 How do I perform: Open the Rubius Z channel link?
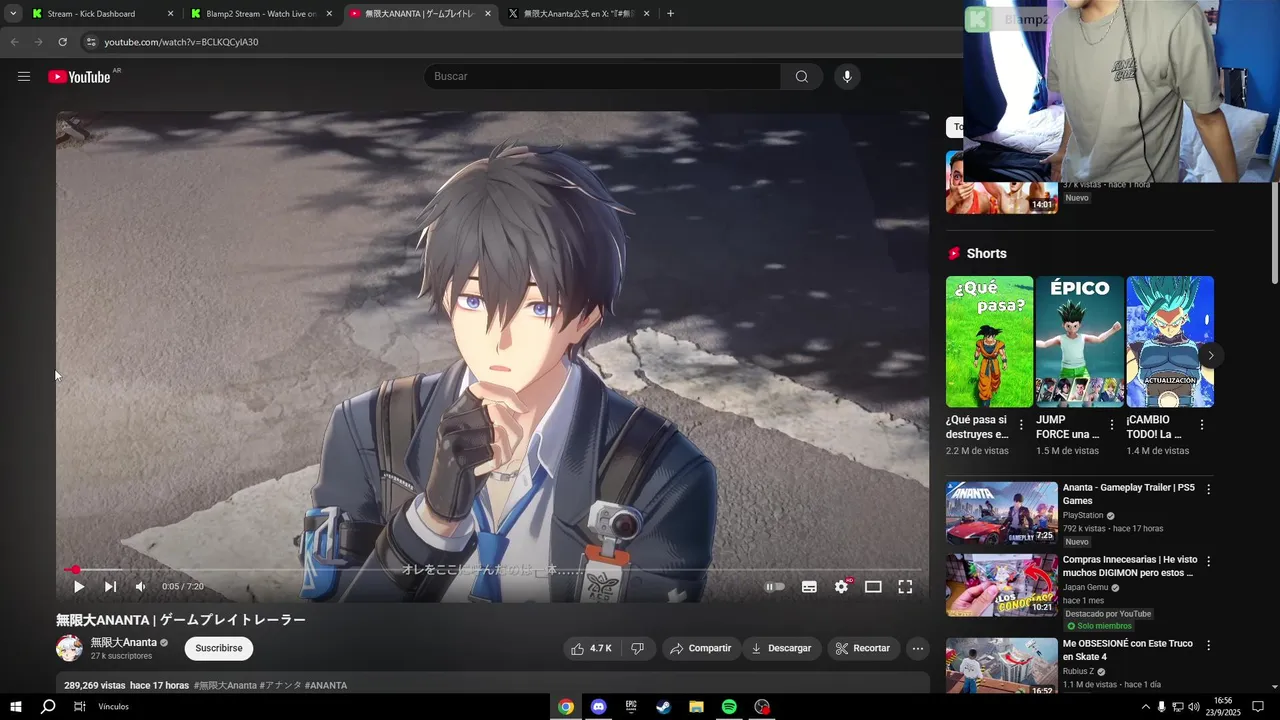[1078, 672]
